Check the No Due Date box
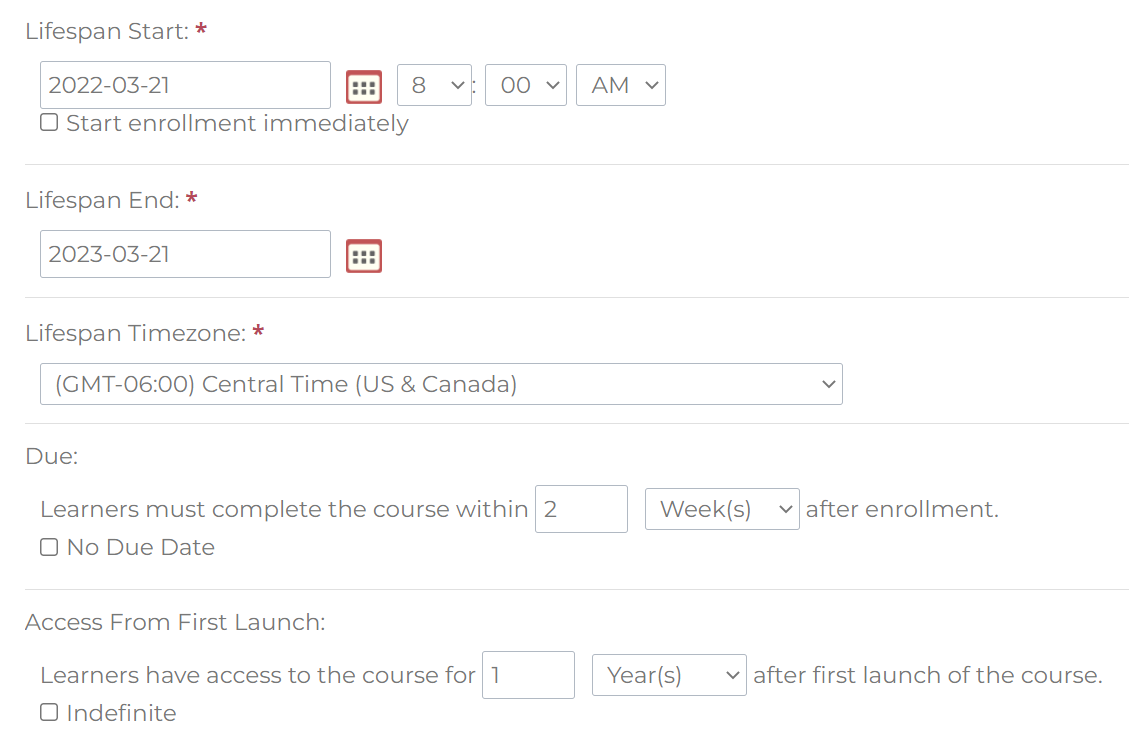Image resolution: width=1129 pixels, height=739 pixels. [49, 547]
